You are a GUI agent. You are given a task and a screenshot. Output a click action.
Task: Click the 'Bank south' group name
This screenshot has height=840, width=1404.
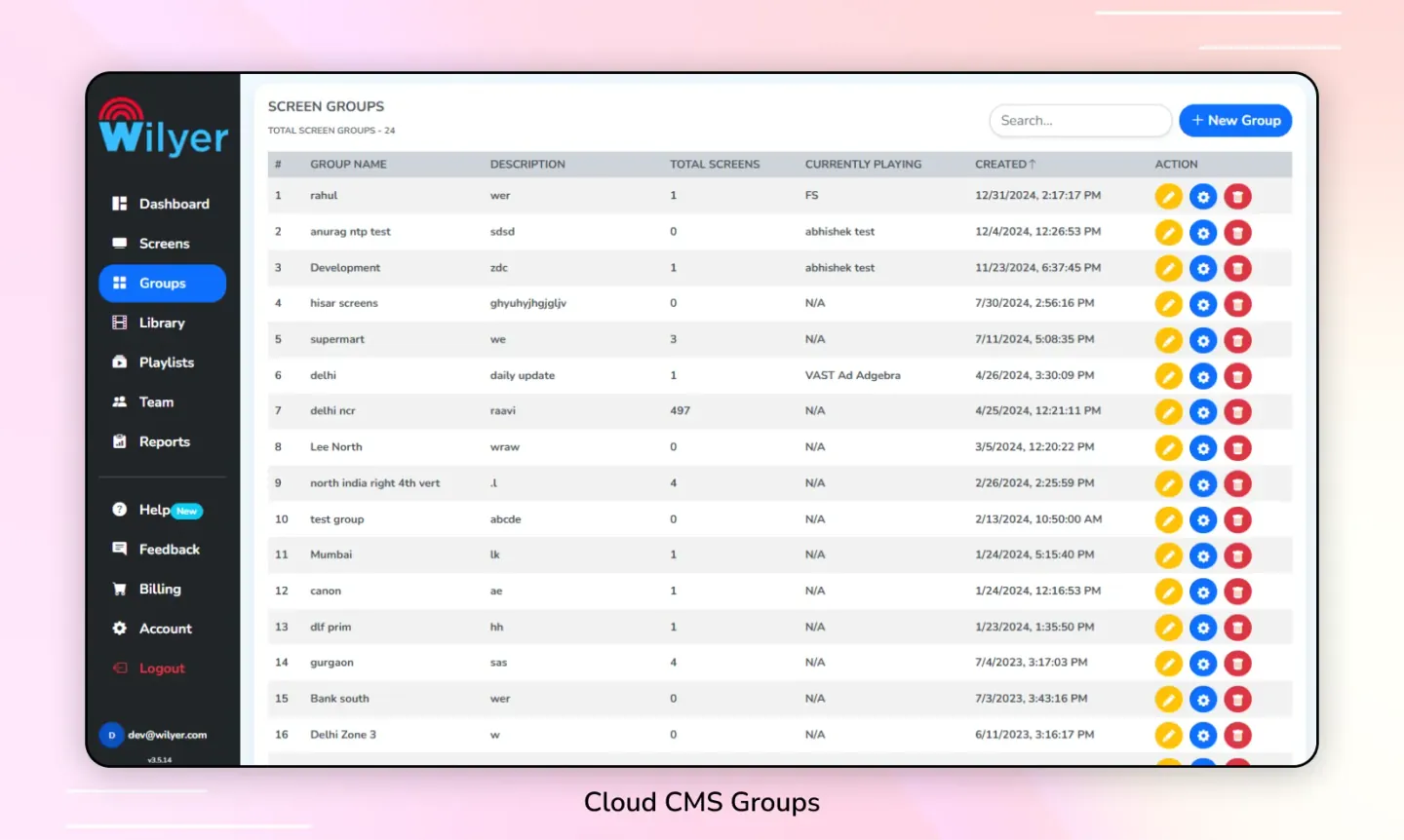click(339, 699)
